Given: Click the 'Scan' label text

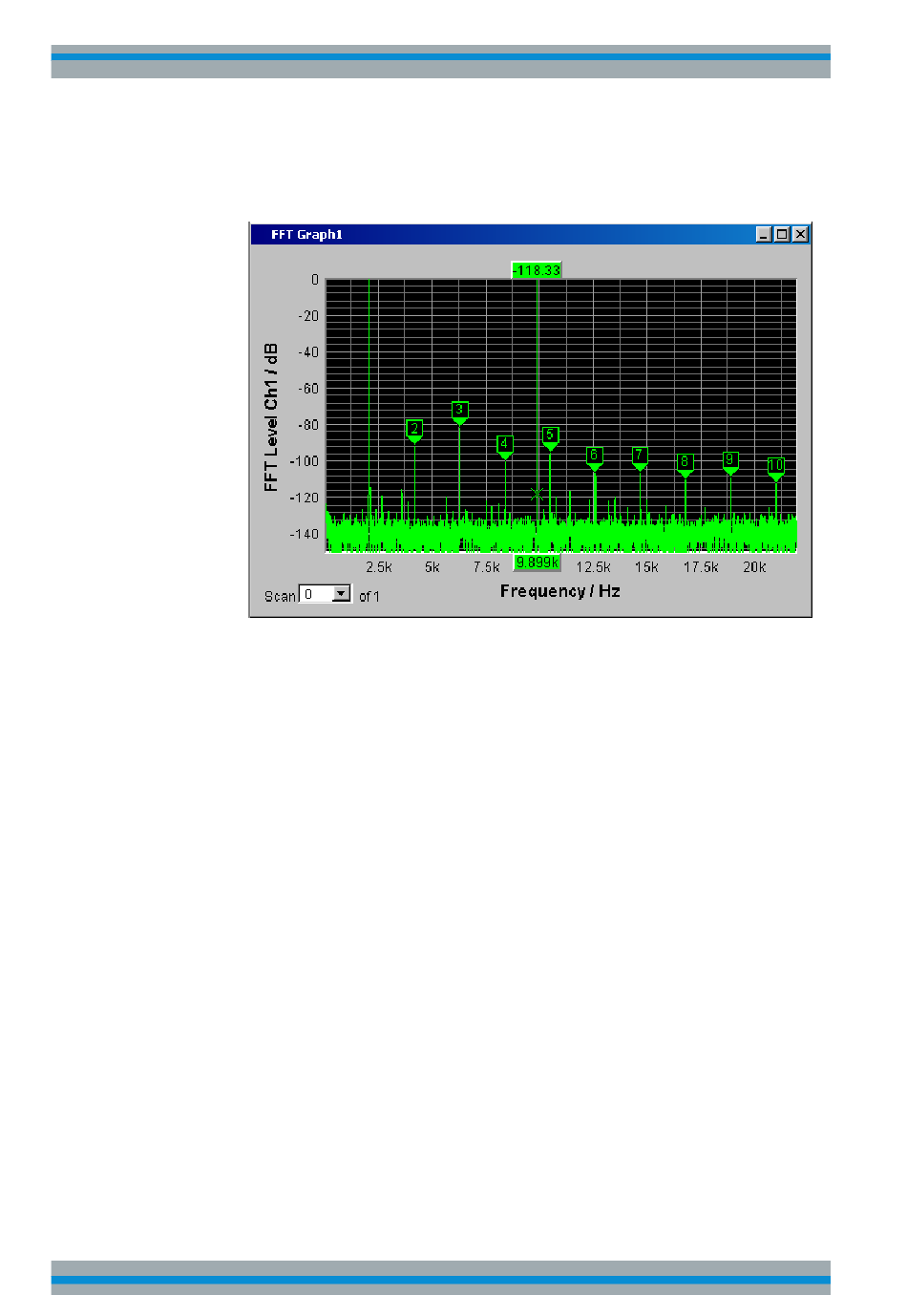Looking at the screenshot, I should (x=280, y=596).
